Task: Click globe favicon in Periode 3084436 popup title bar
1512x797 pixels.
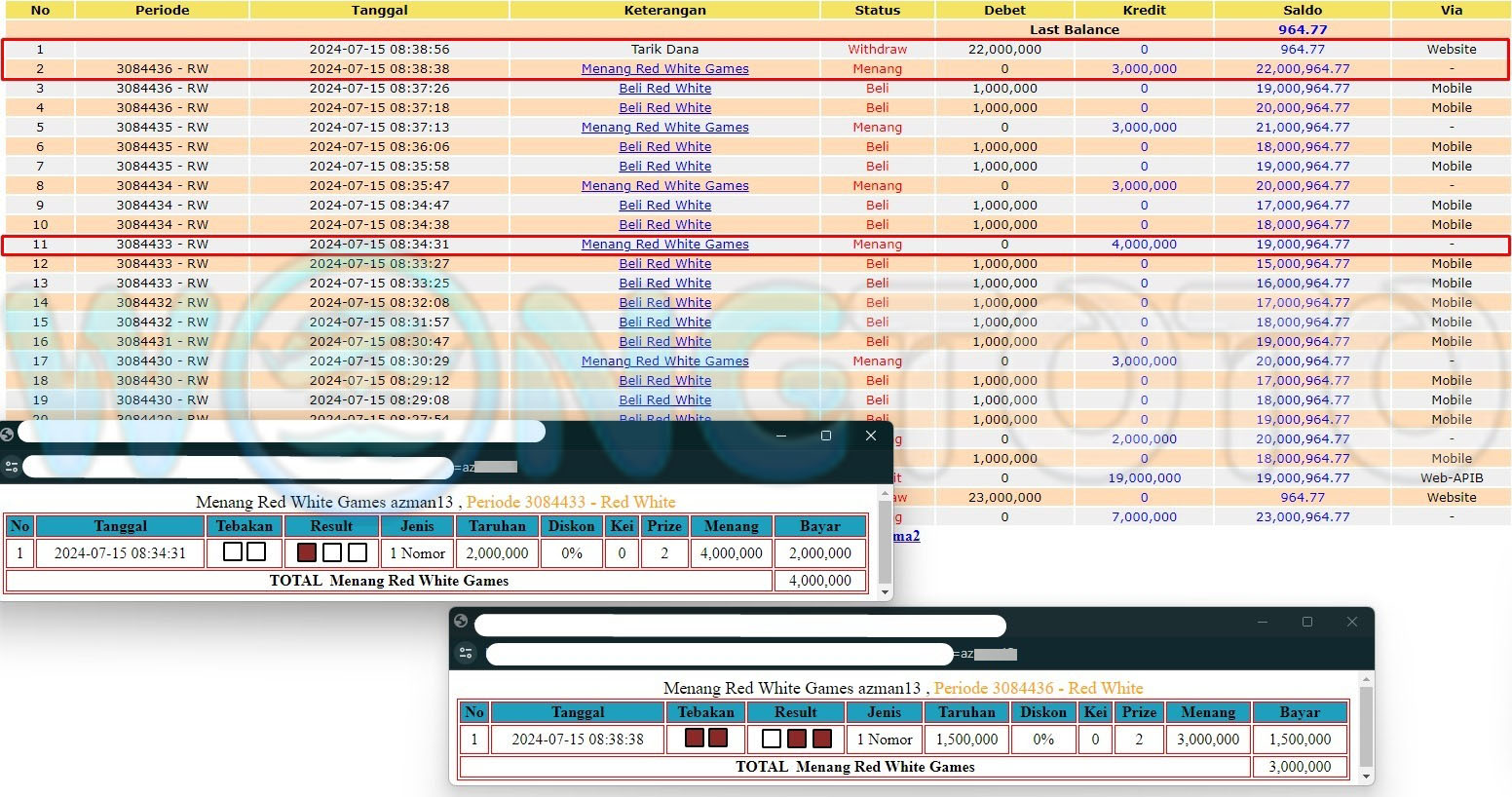Action: pyautogui.click(x=461, y=621)
